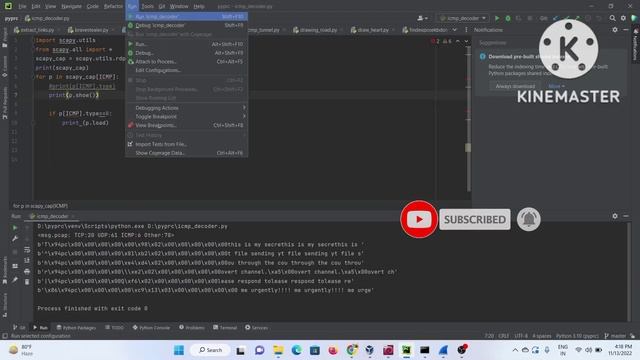Open Pull Requests tool window
The width and height of the screenshot is (640, 360).
tap(4, 103)
